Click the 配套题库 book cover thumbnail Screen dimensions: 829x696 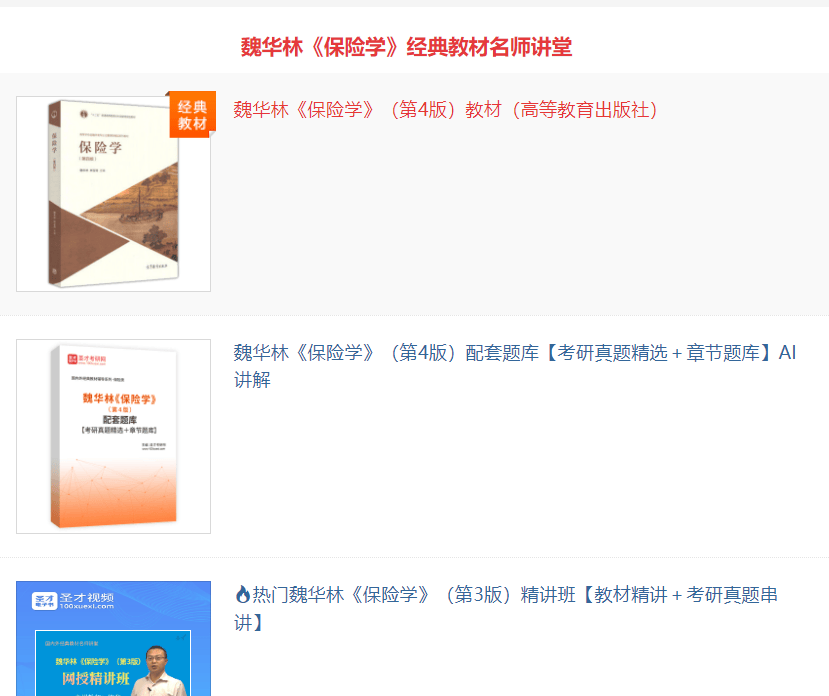114,436
